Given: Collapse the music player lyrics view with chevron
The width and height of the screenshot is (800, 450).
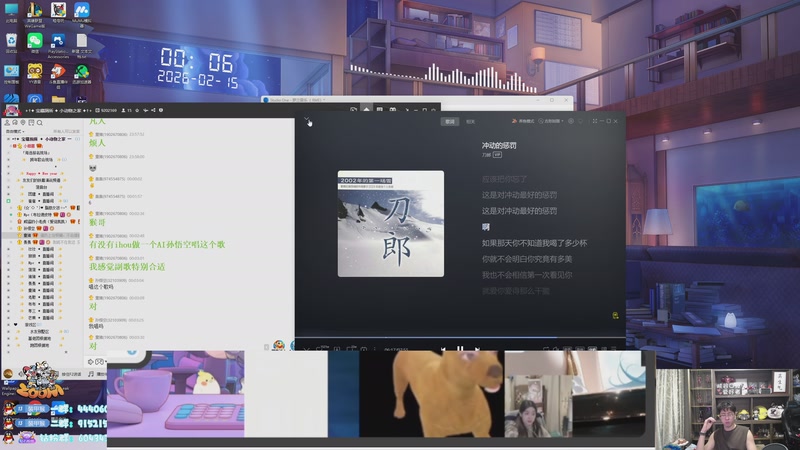Looking at the screenshot, I should (307, 119).
